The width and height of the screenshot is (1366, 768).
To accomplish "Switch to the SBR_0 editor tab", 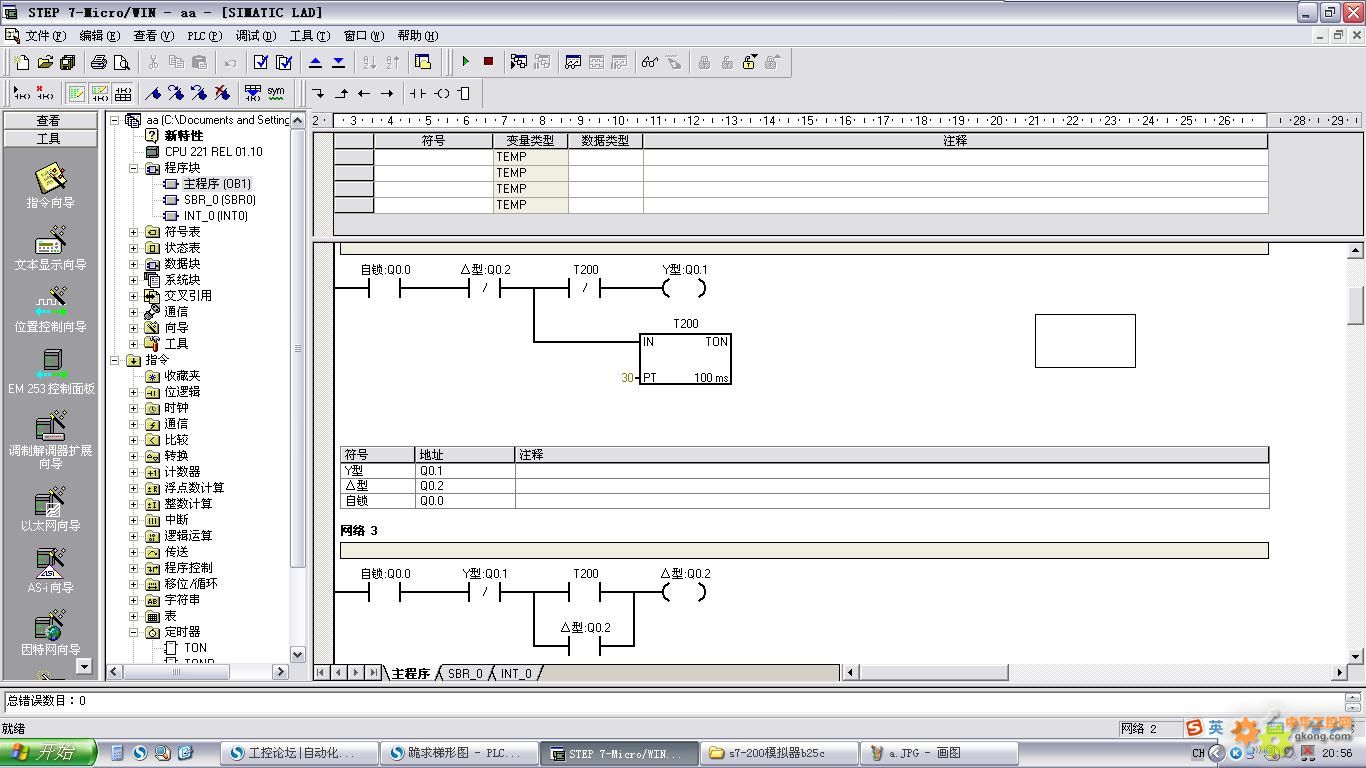I will click(465, 673).
